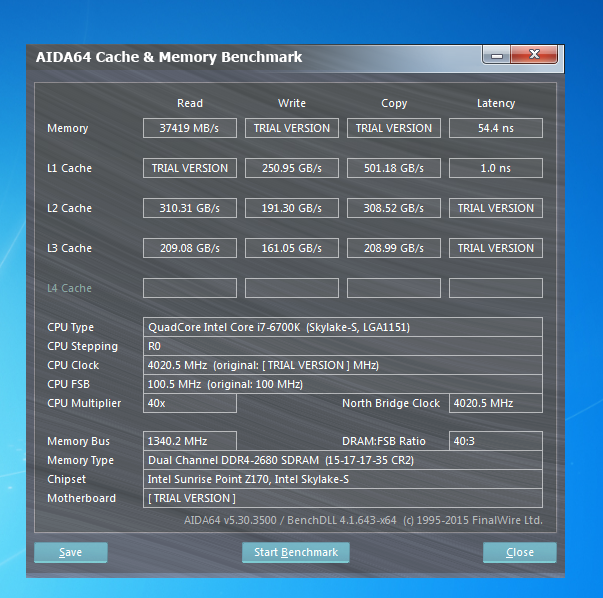Click the Memory row label
The height and width of the screenshot is (598, 603).
67,128
